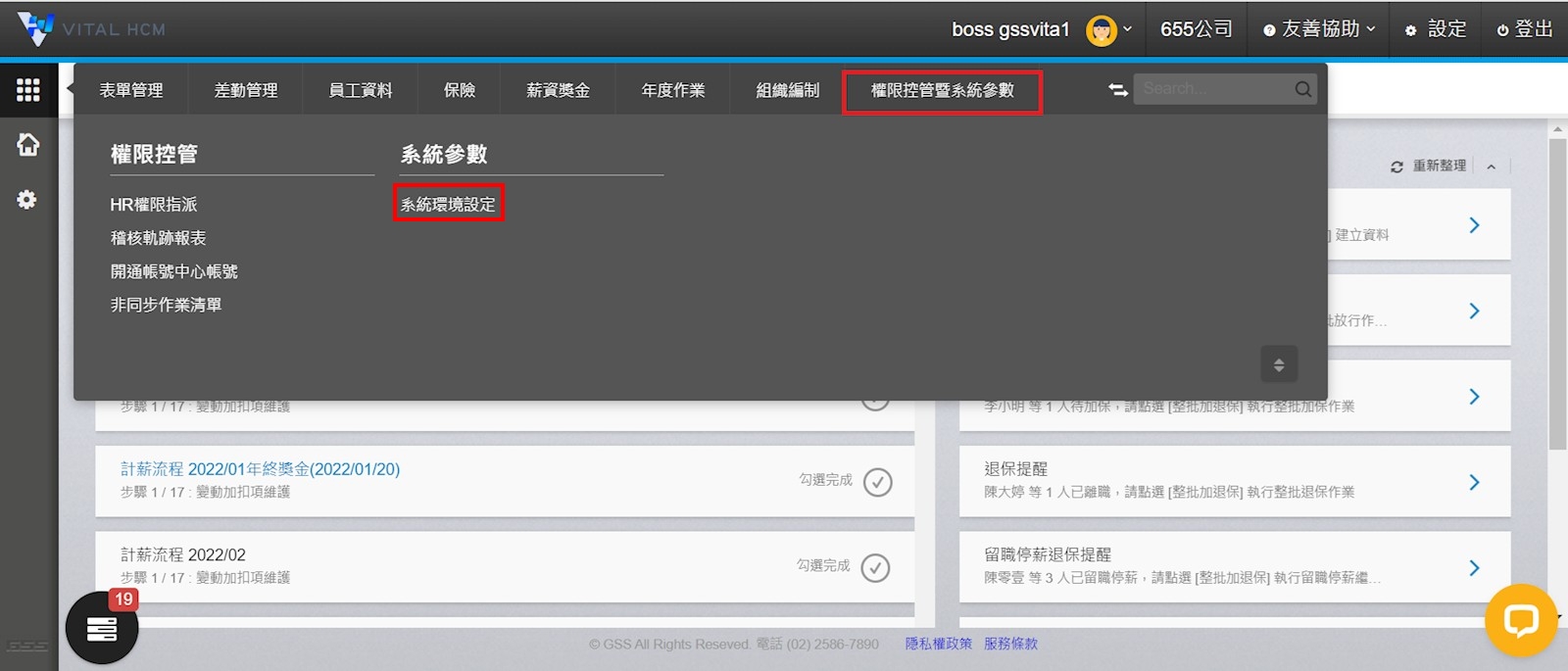This screenshot has height=671, width=1568.
Task: Click the 登出 logout button
Action: point(1525,29)
